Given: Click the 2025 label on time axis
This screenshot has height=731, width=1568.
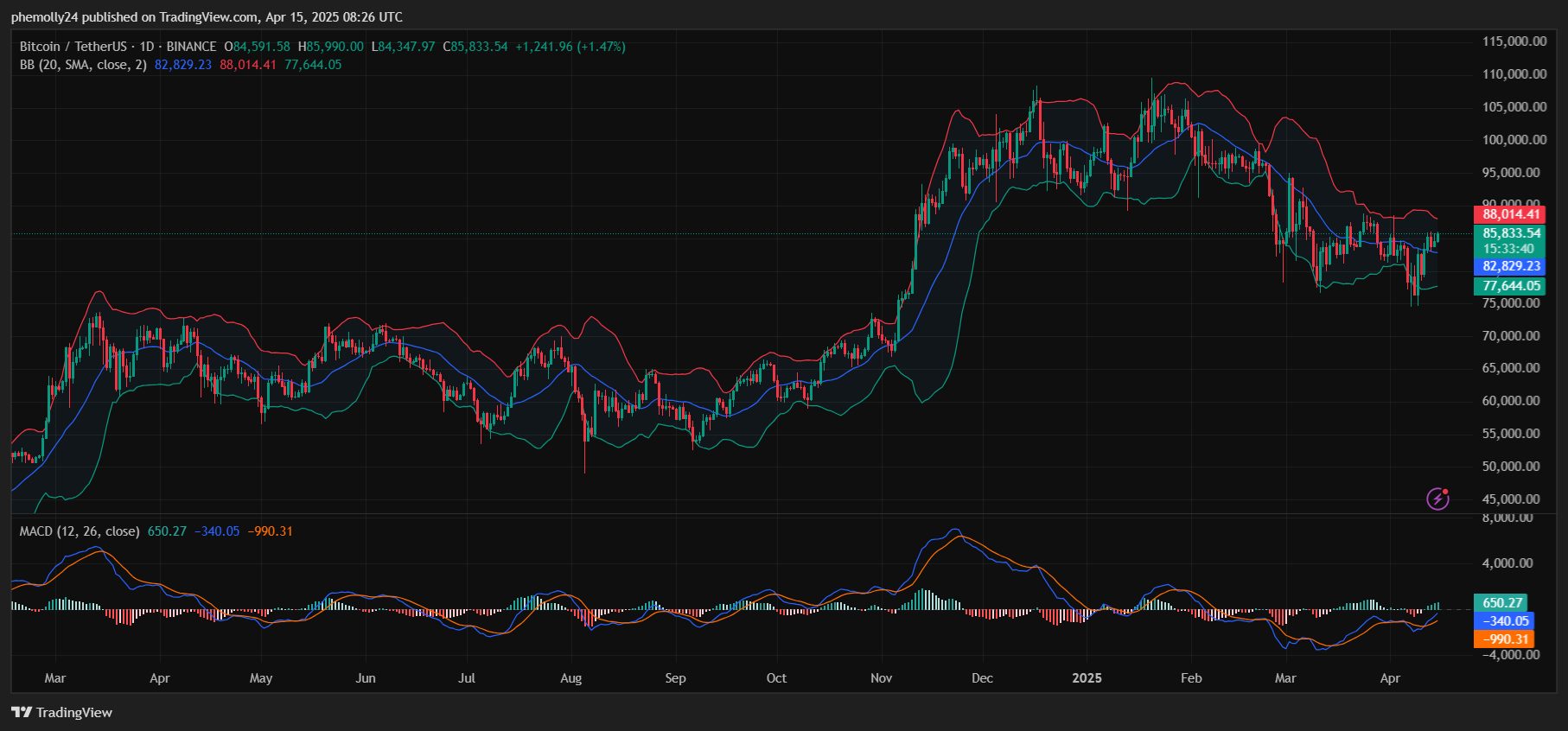Looking at the screenshot, I should (x=1087, y=678).
